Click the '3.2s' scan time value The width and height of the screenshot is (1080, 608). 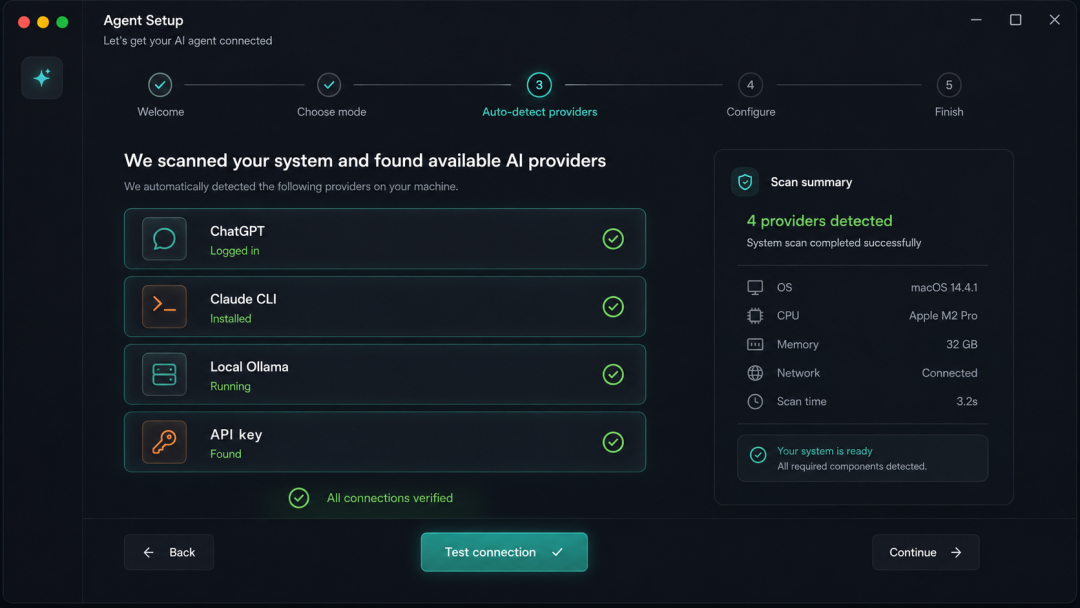[x=967, y=401]
